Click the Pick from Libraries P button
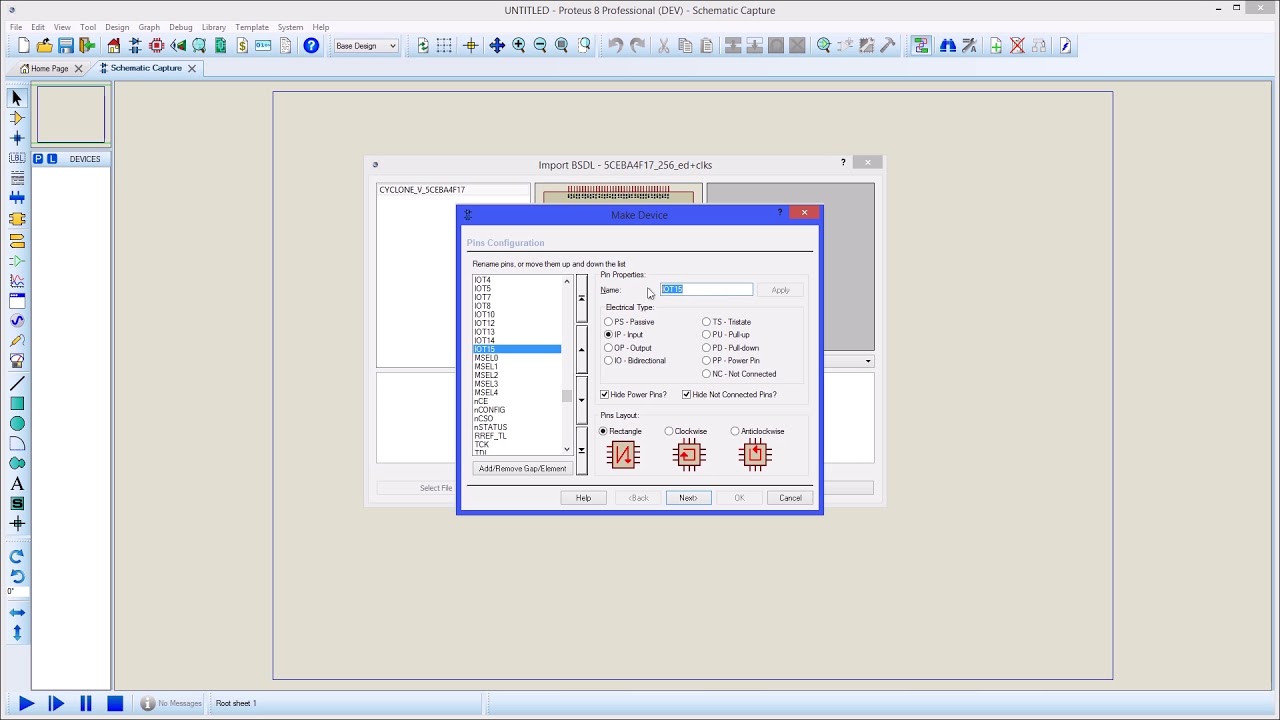This screenshot has height=720, width=1280. (x=38, y=159)
